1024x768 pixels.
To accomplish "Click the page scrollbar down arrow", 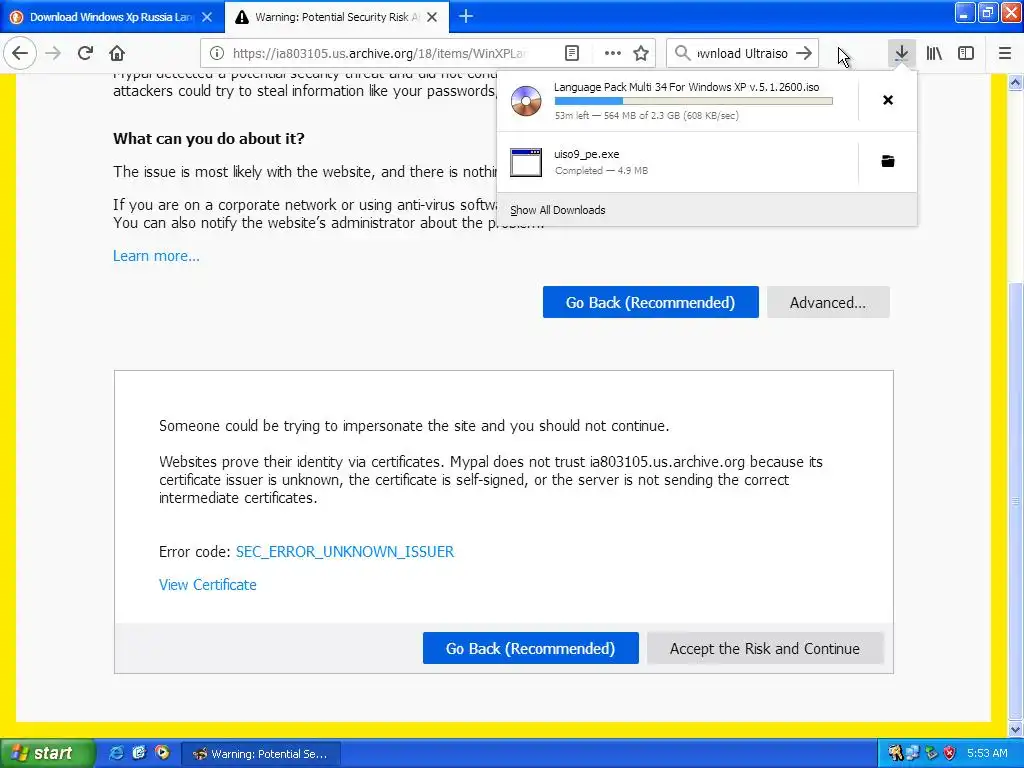I will point(1016,729).
